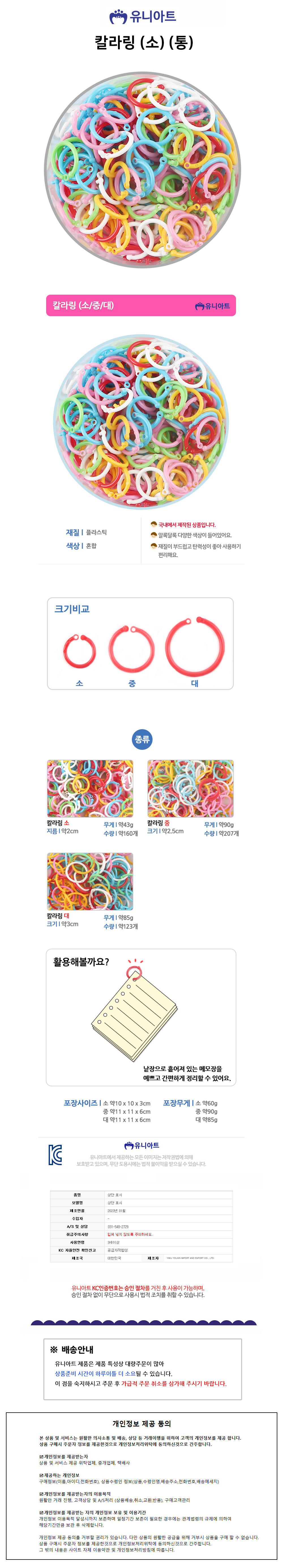The image size is (283, 1568).
Task: Toggle the 개인정보 보유 및 이용기간 checkbox
Action: [41, 1512]
